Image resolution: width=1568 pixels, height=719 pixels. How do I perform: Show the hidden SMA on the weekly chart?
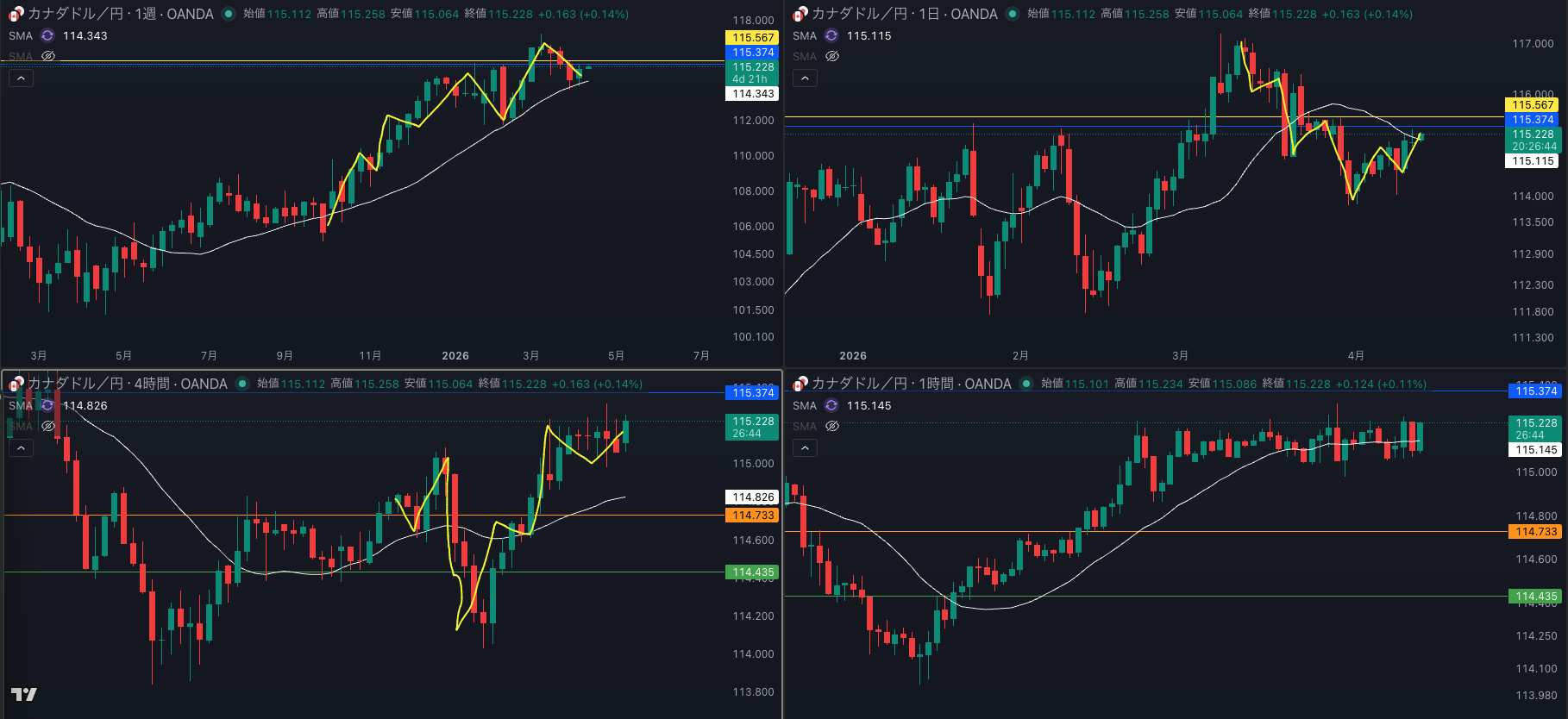tap(48, 56)
